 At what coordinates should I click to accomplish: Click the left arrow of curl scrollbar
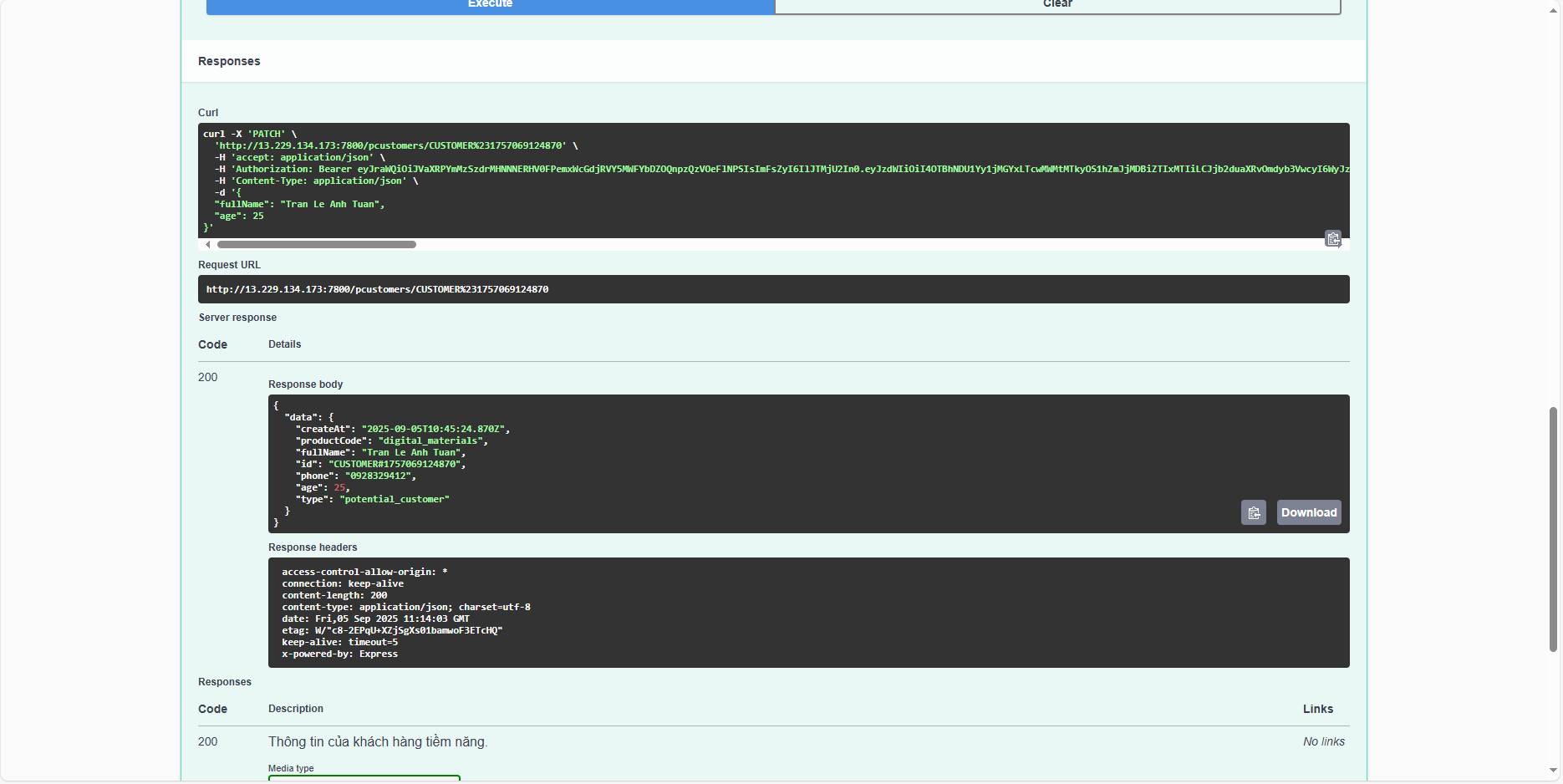pyautogui.click(x=208, y=245)
